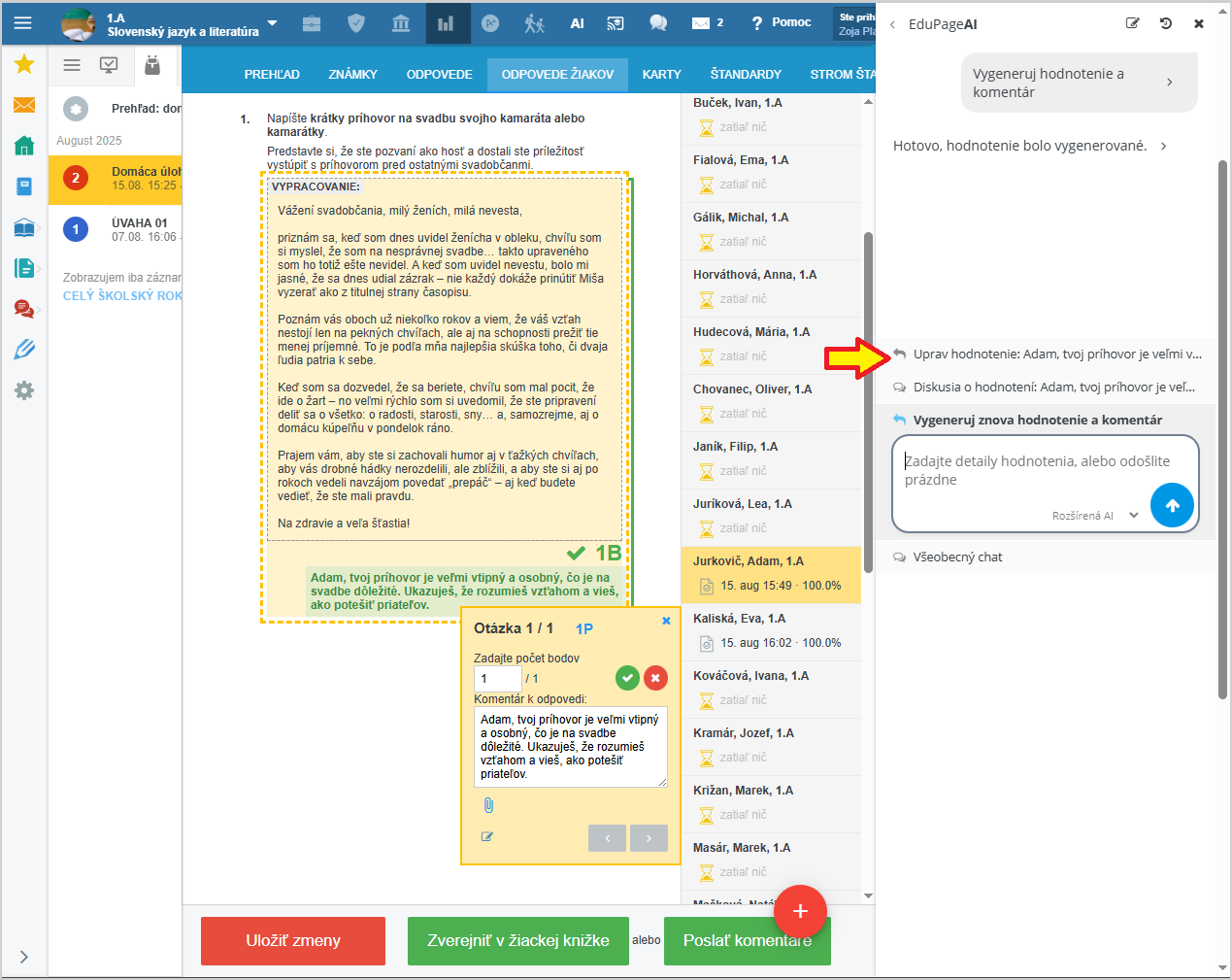The image size is (1232, 980).
Task: Click the points input field
Action: tap(497, 678)
